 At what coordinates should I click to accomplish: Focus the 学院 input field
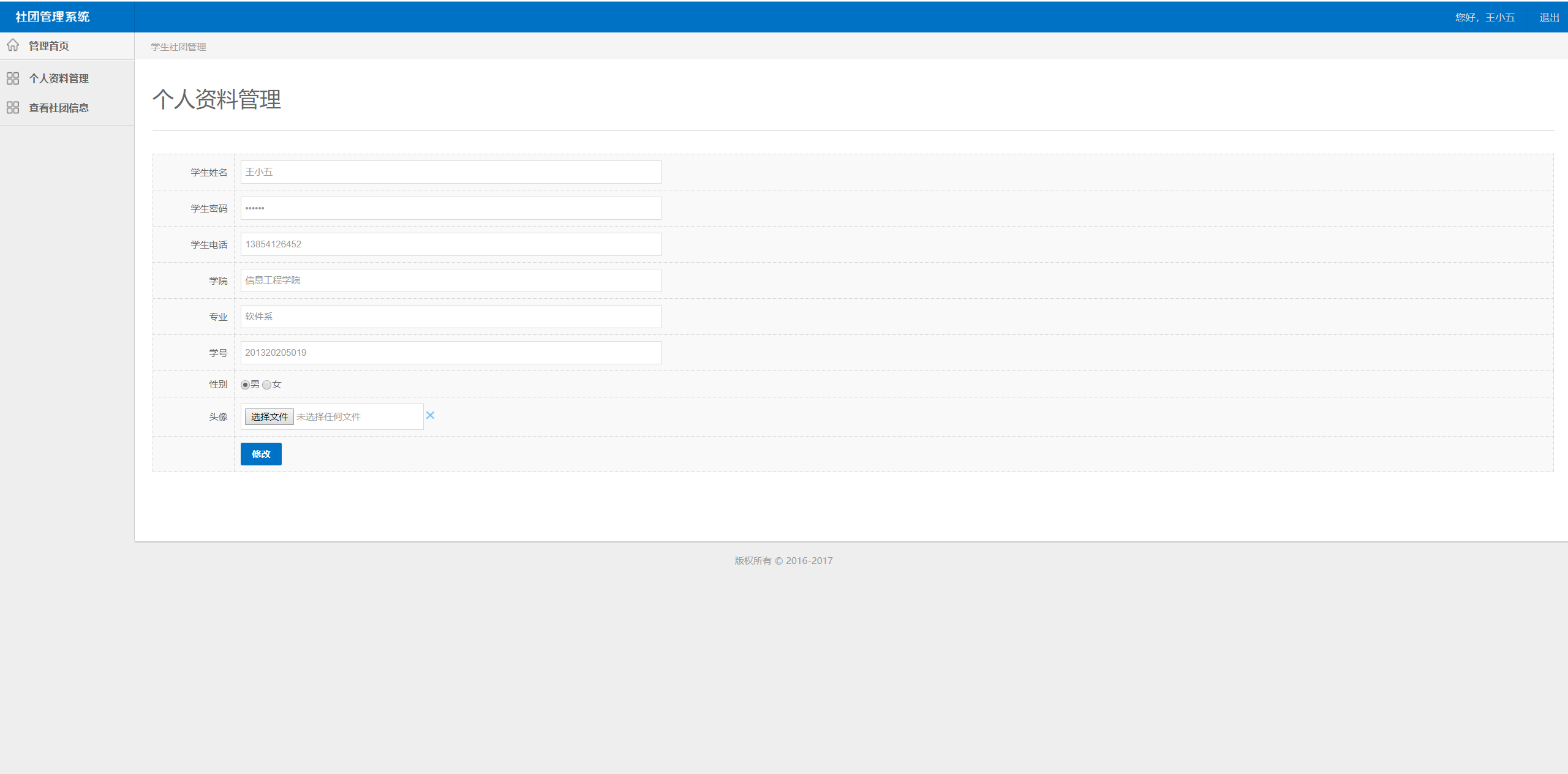point(451,280)
